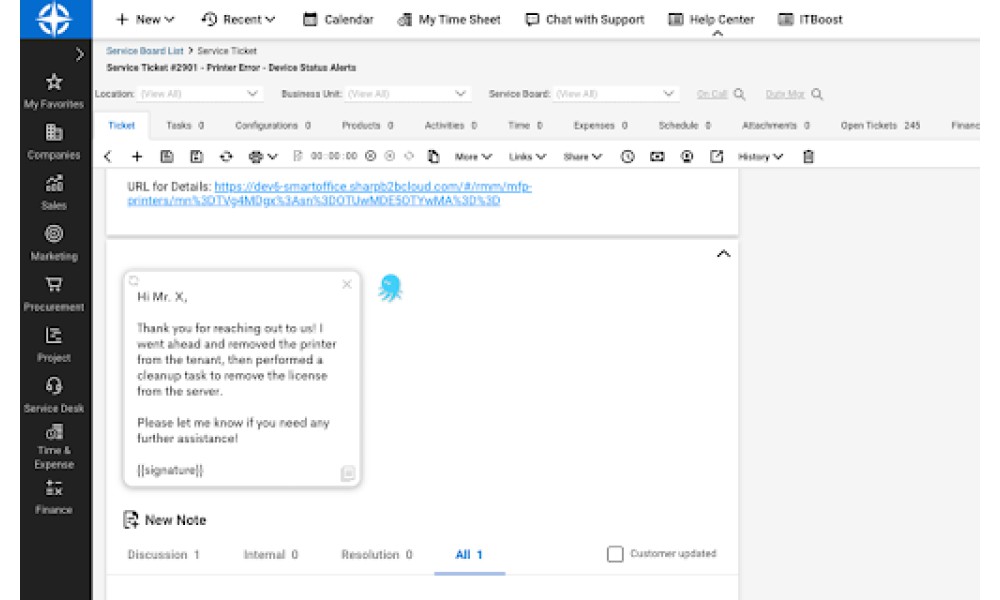Stop the ticket timer with X icon
Viewport: 1000px width, 600px height.
371,156
